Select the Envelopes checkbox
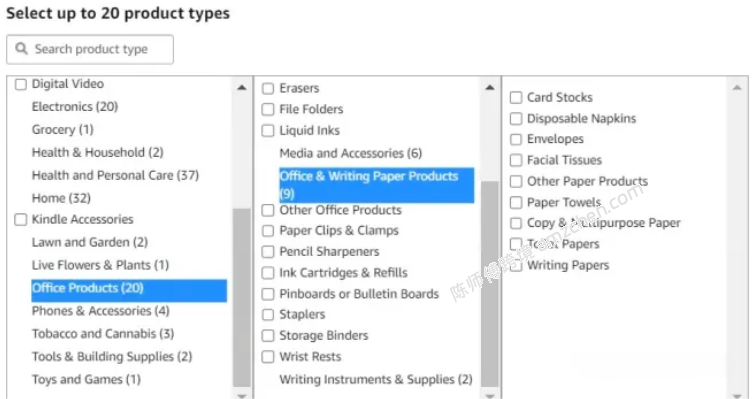The height and width of the screenshot is (399, 753). pyautogui.click(x=516, y=139)
